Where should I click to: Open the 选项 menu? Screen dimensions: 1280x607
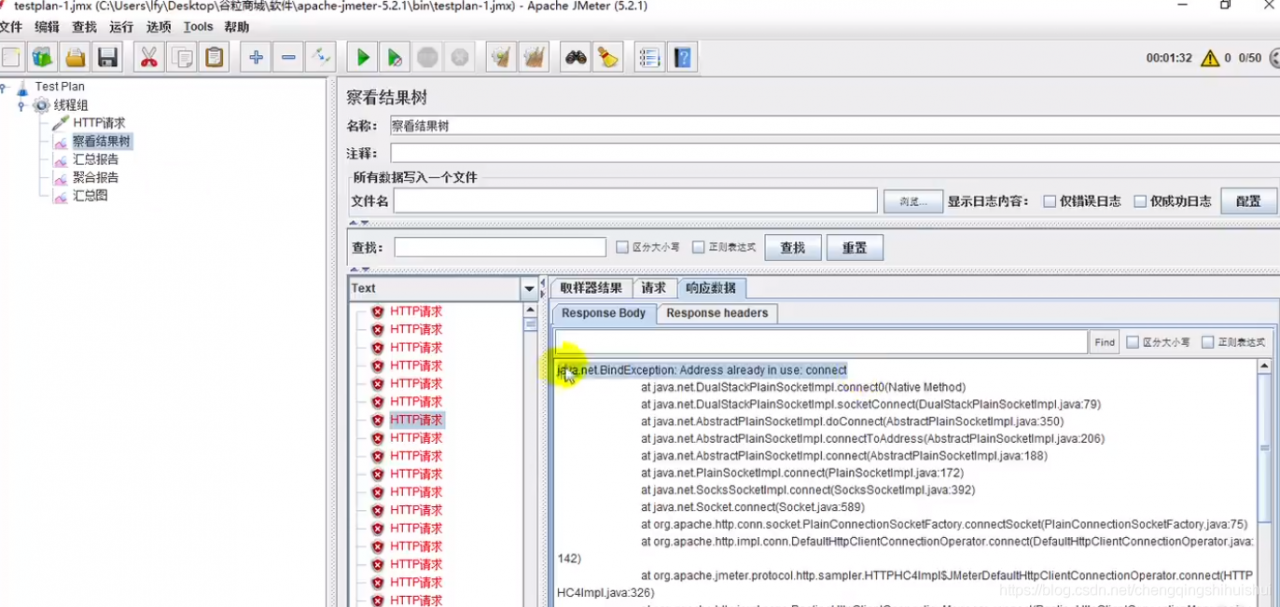tap(158, 27)
